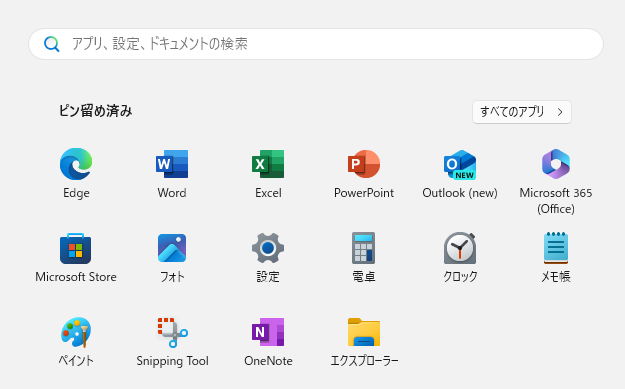Viewport: 625px width, 389px height.
Task: Open メモ帳 notepad icon
Action: pos(556,248)
